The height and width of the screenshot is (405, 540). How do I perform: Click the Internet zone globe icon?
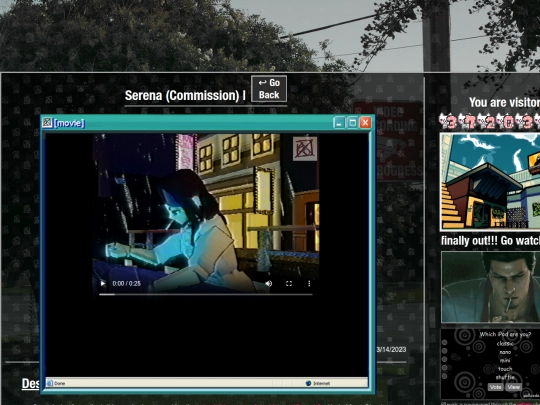click(x=308, y=383)
